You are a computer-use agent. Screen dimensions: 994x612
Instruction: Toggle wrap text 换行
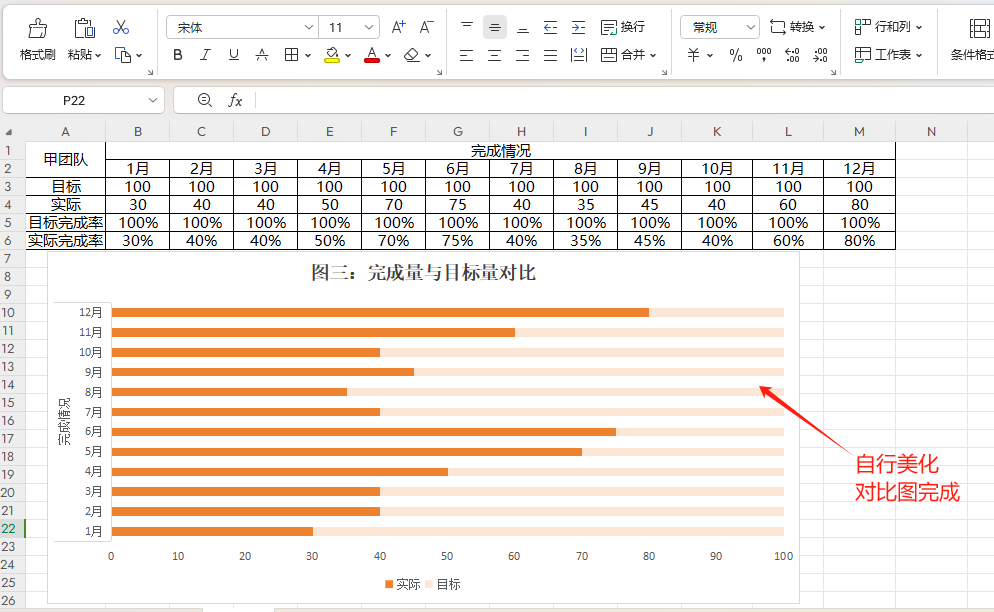[623, 27]
